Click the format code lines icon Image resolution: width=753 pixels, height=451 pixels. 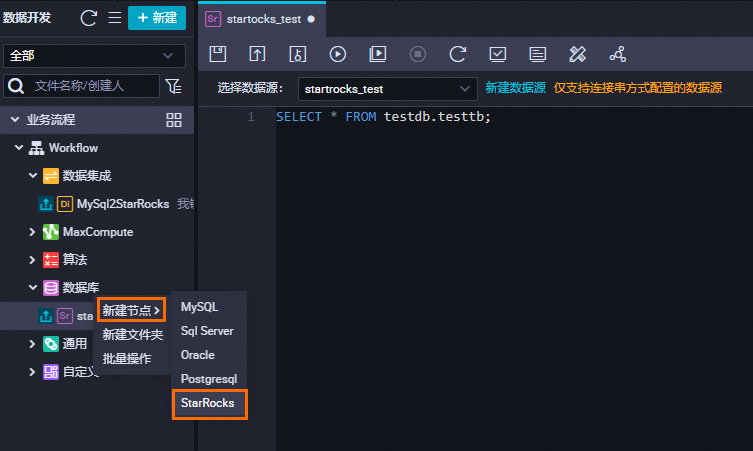point(537,54)
